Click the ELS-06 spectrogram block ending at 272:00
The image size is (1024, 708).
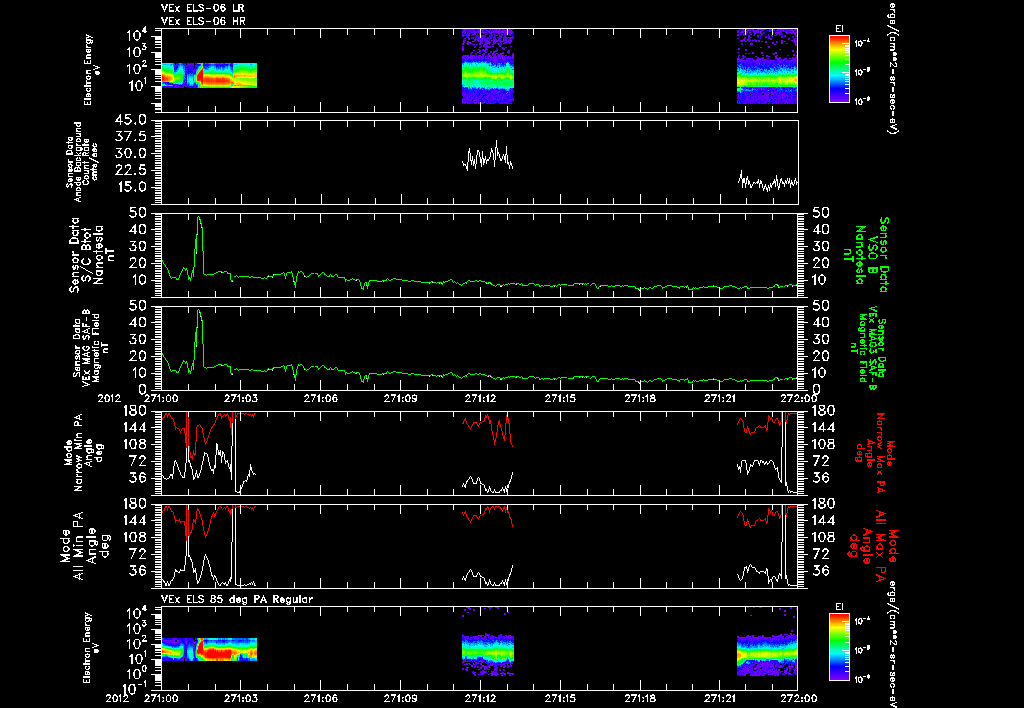point(767,66)
